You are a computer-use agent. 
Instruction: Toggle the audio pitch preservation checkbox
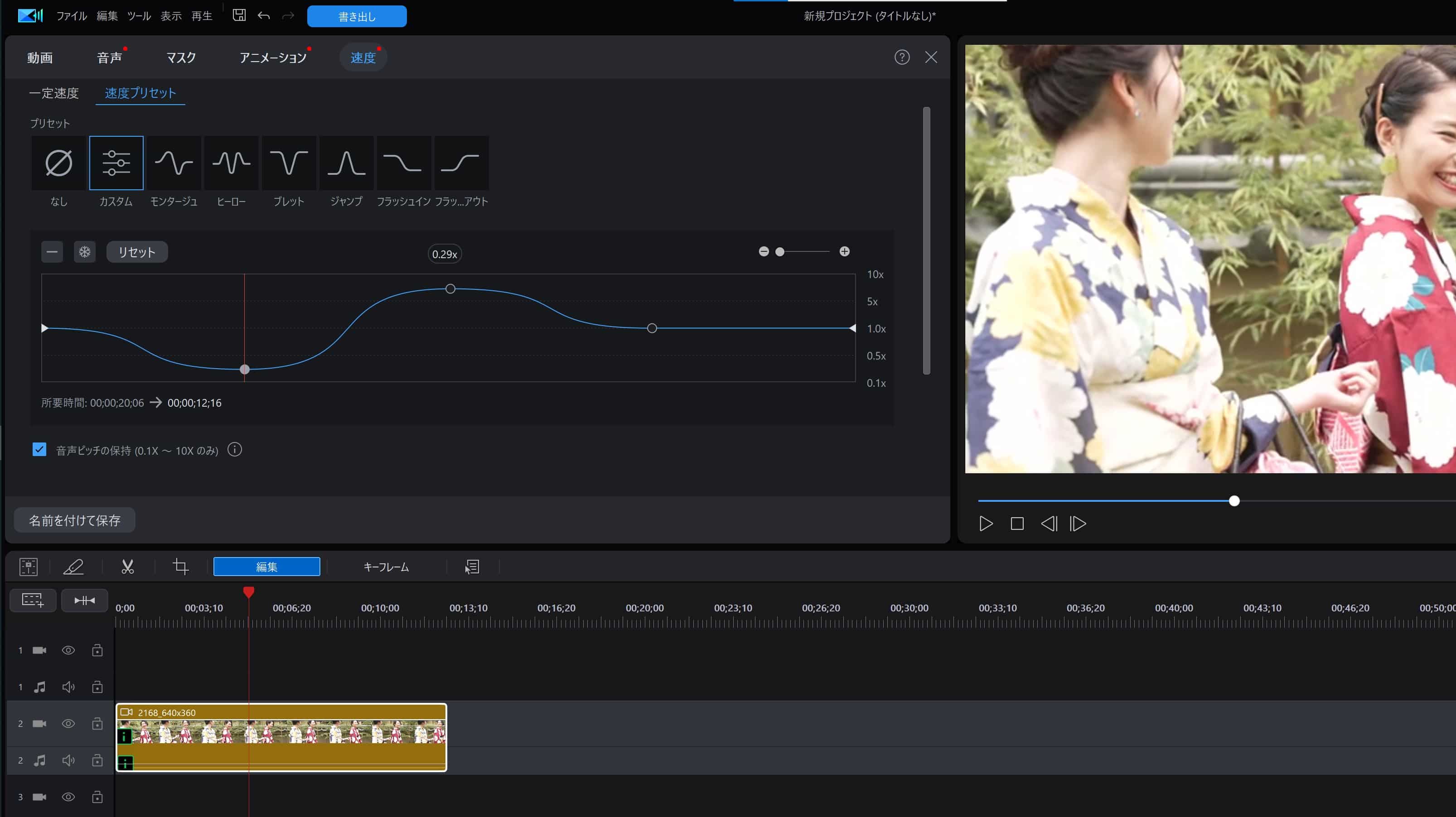tap(39, 450)
